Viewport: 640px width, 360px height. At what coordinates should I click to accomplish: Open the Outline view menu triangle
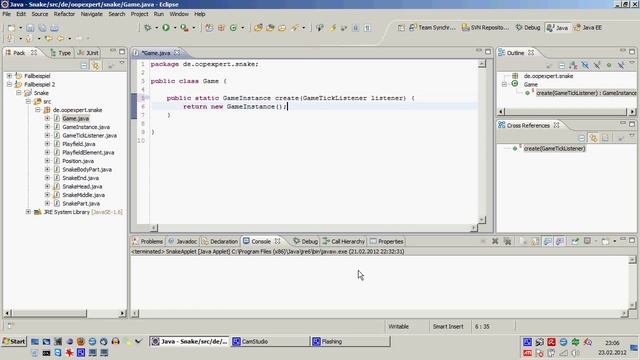pos(632,63)
